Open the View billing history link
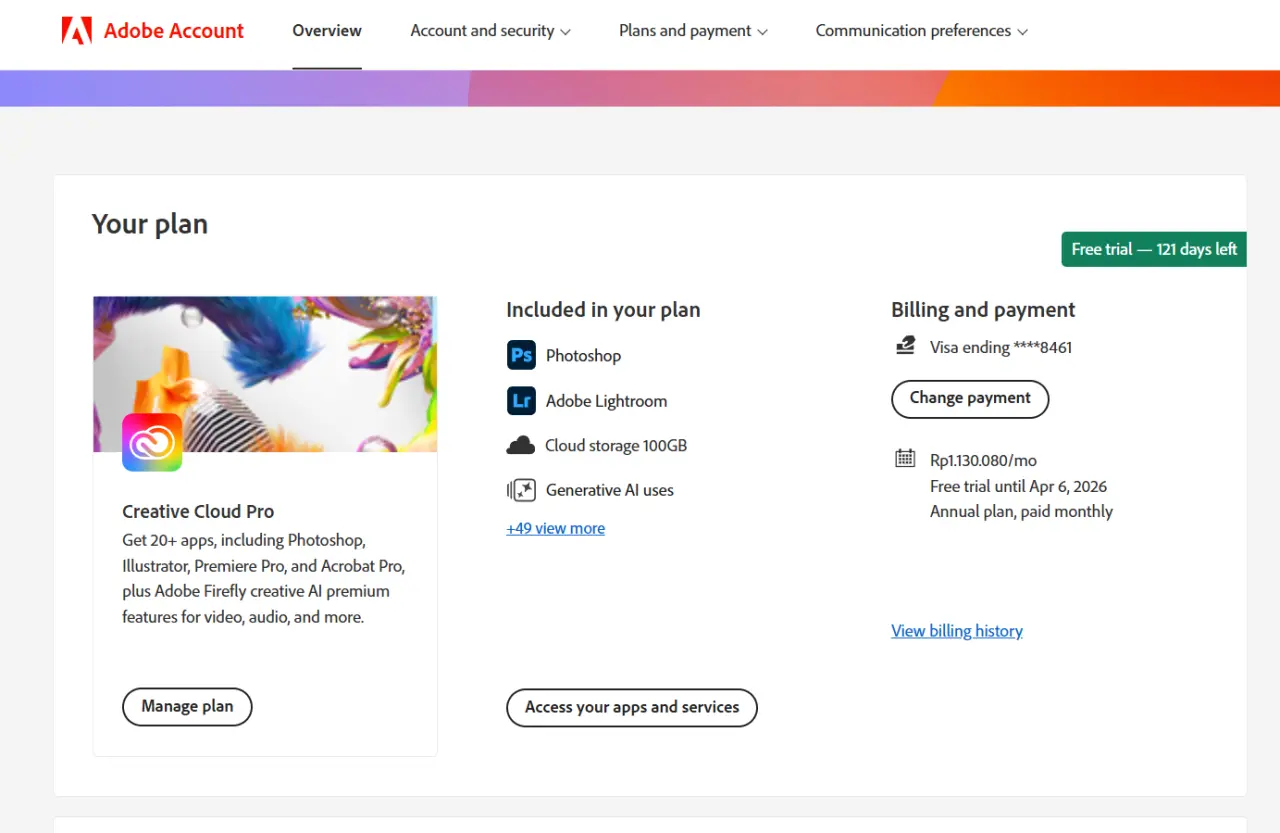 point(957,631)
